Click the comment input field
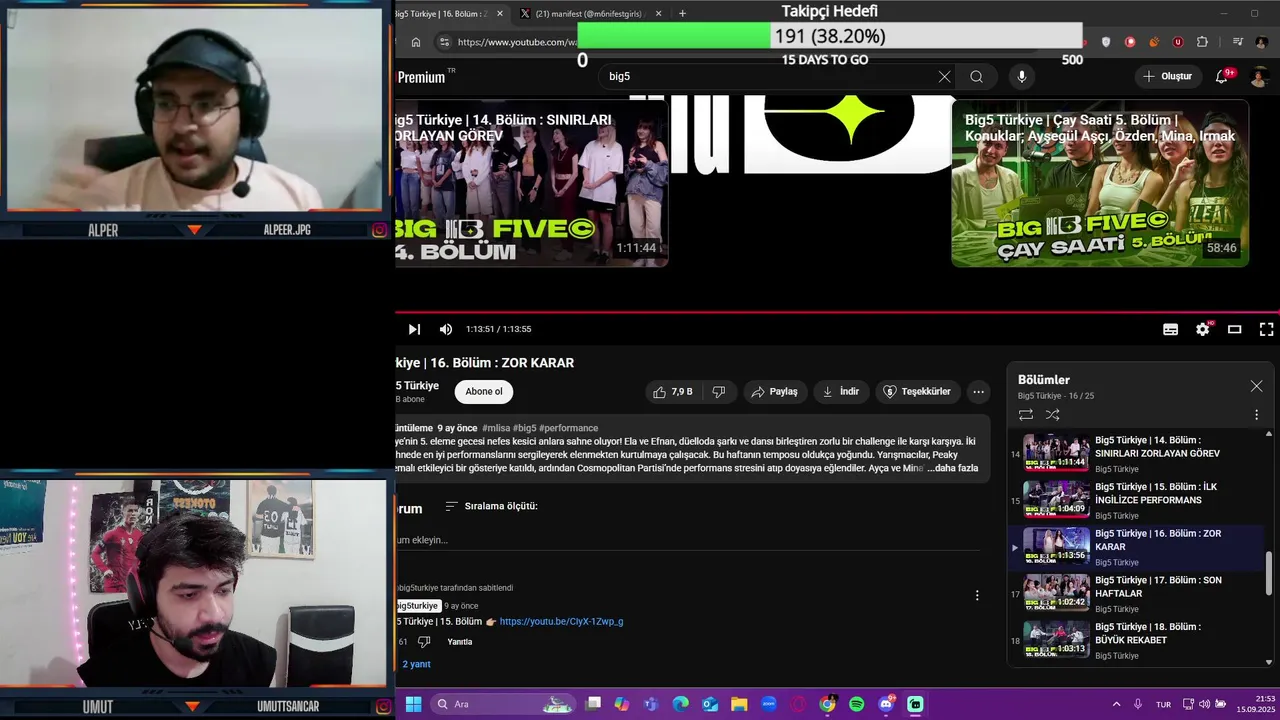Viewport: 1280px width, 720px height. 686,540
